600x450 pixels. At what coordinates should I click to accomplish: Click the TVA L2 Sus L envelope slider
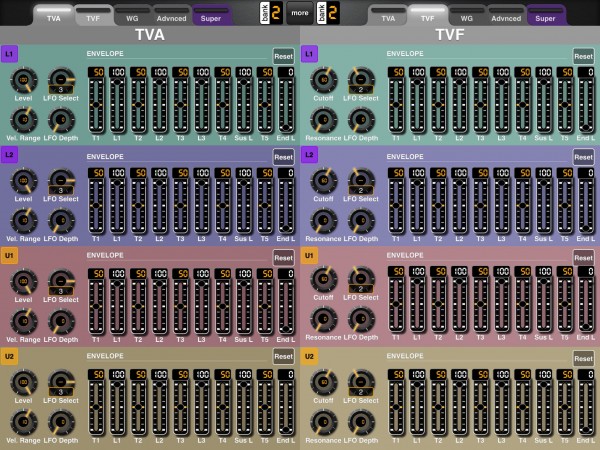(244, 205)
